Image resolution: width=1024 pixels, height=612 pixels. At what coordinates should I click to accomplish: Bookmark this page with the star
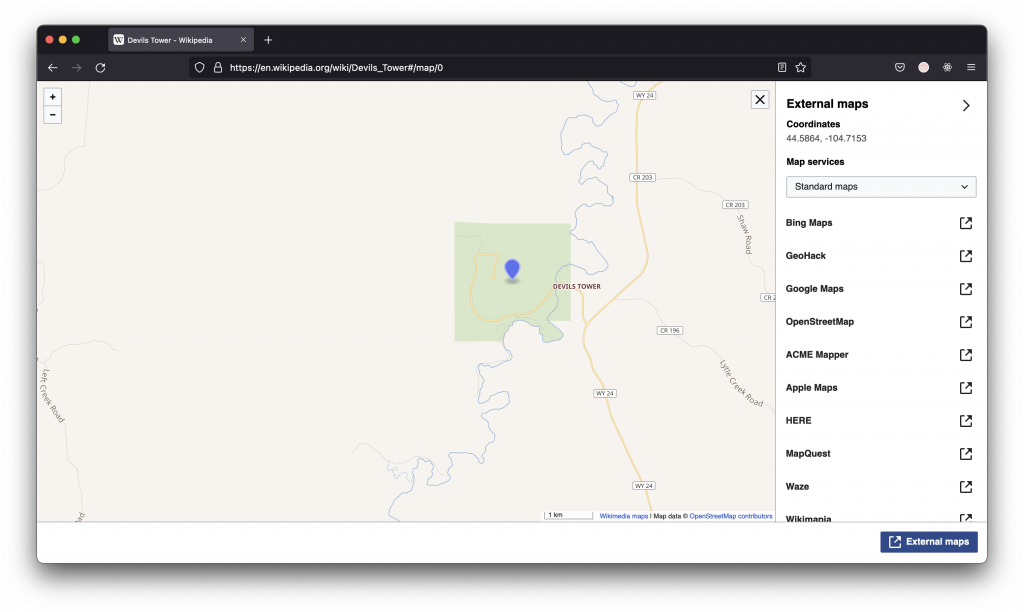click(800, 67)
